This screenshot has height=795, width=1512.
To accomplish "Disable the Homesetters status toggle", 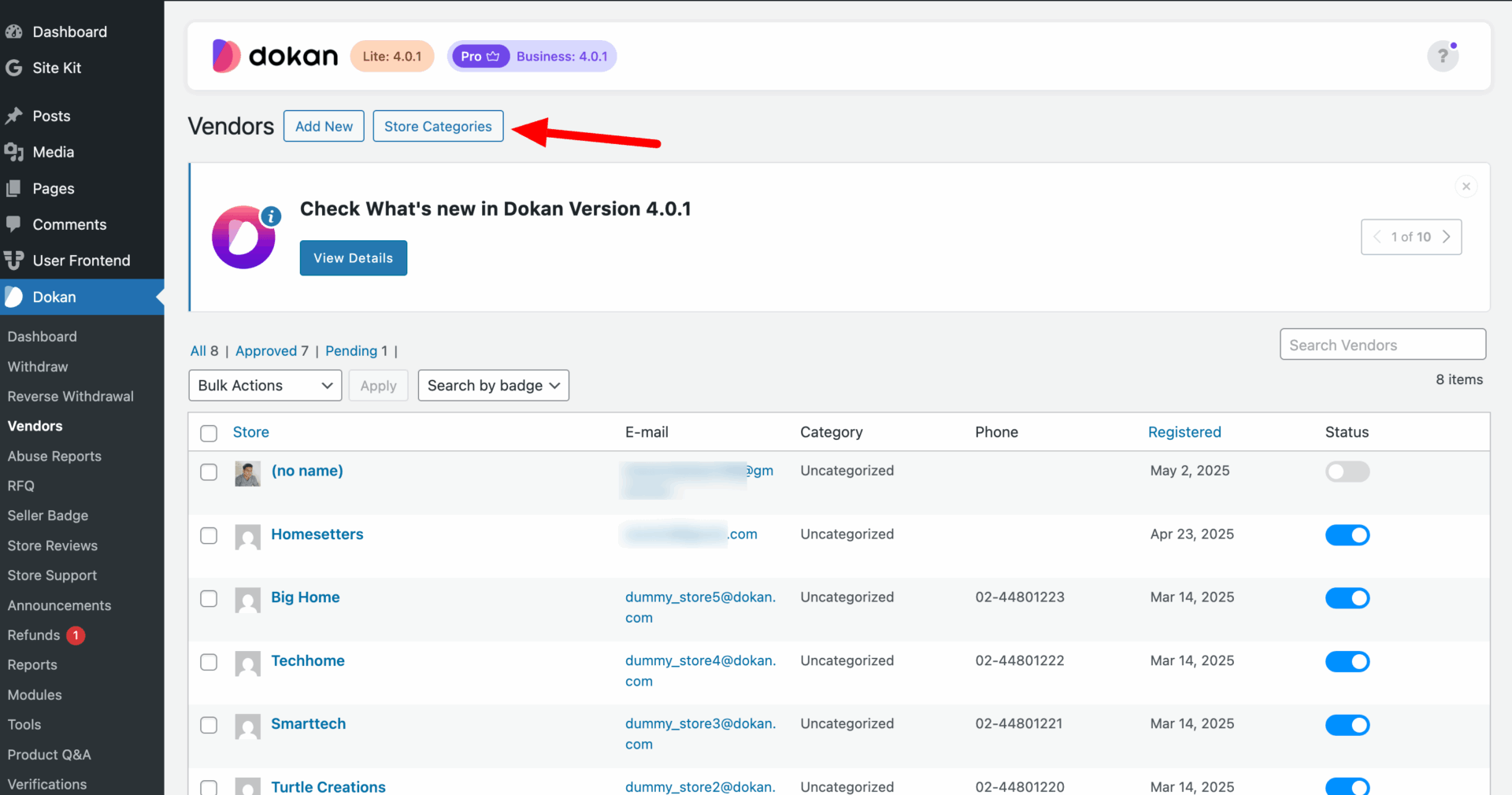I will pos(1347,535).
